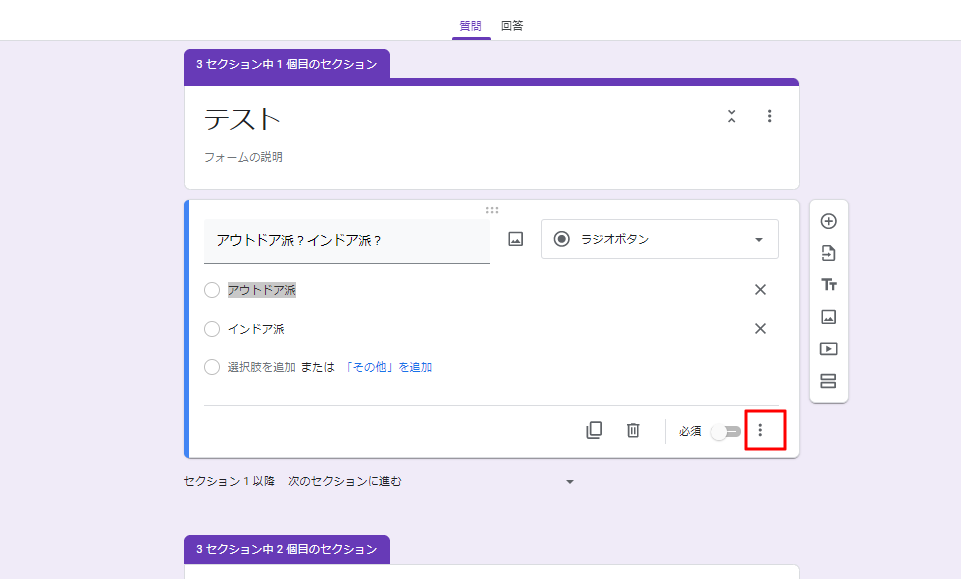Click the add image icon in sidebar

(828, 317)
